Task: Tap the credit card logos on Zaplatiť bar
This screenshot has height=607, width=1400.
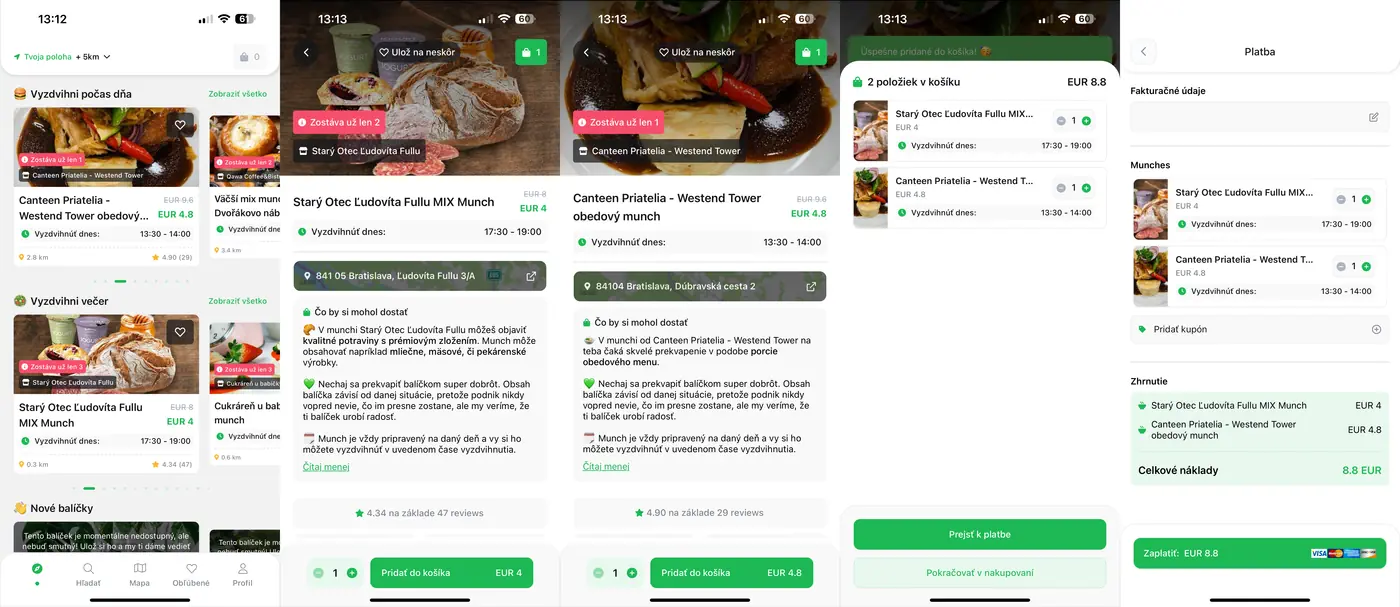Action: 1343,553
